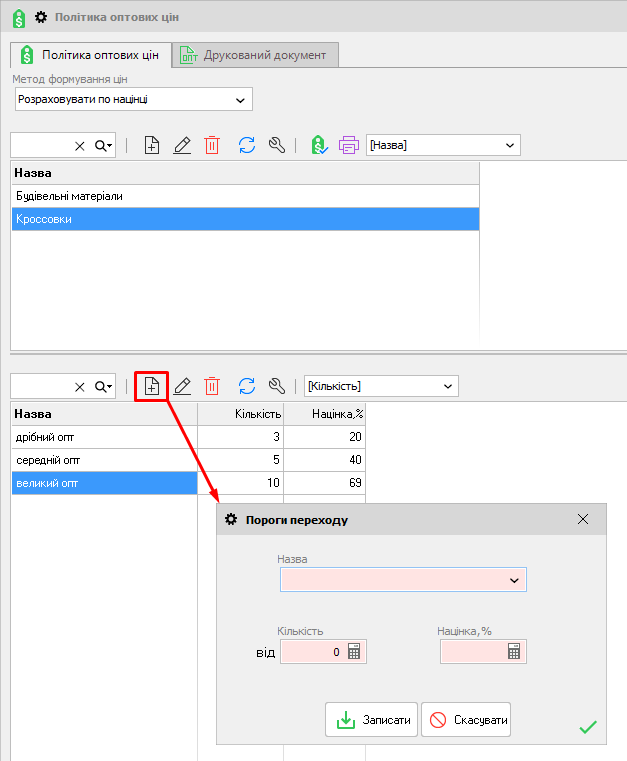Viewport: 627px width, 761px height.
Task: Click the printer icon in upper toolbar
Action: pos(348,145)
